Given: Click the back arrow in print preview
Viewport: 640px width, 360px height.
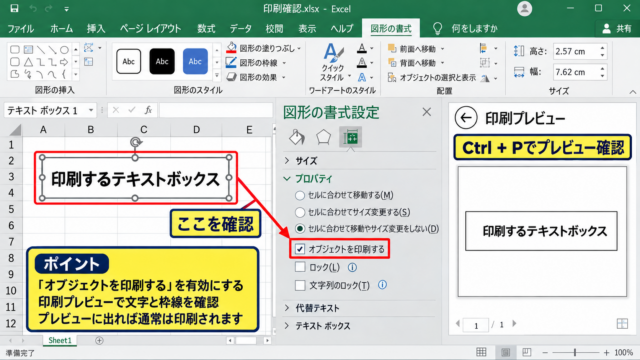Looking at the screenshot, I should pos(466,118).
